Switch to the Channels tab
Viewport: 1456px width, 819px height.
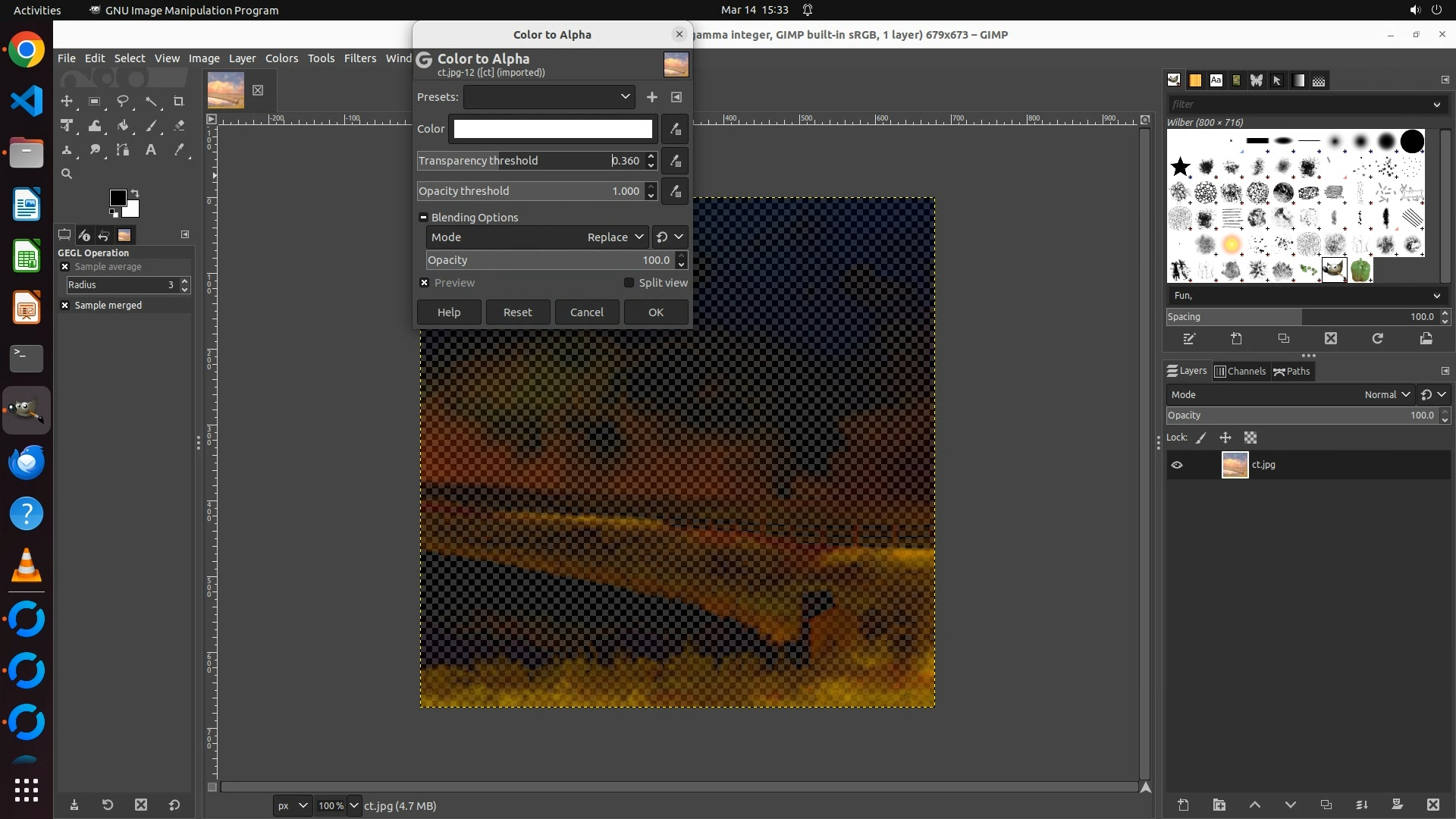(1240, 371)
